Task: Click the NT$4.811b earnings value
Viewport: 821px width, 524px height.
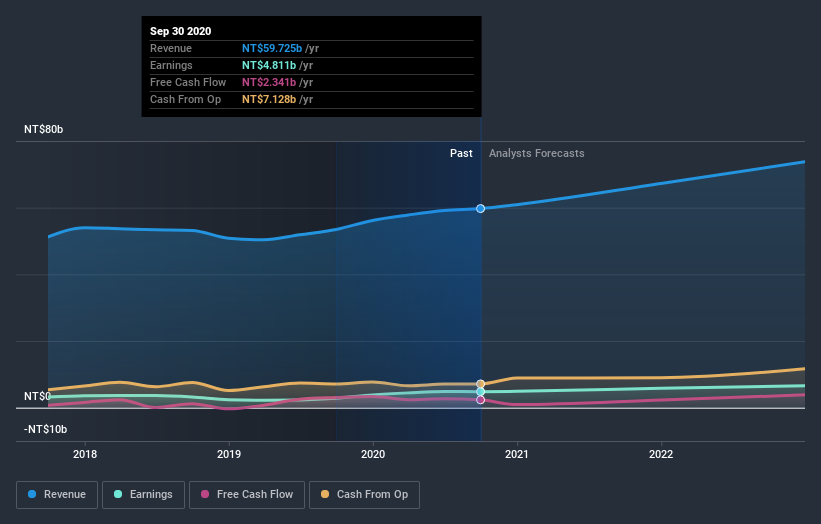Action: pos(269,65)
